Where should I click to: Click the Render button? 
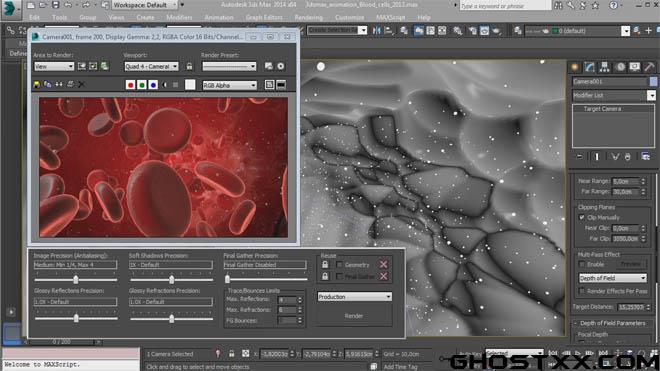tap(354, 316)
